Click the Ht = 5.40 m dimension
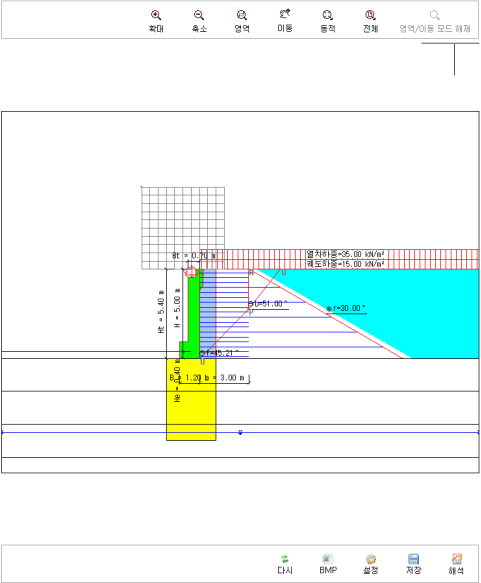 (x=161, y=311)
